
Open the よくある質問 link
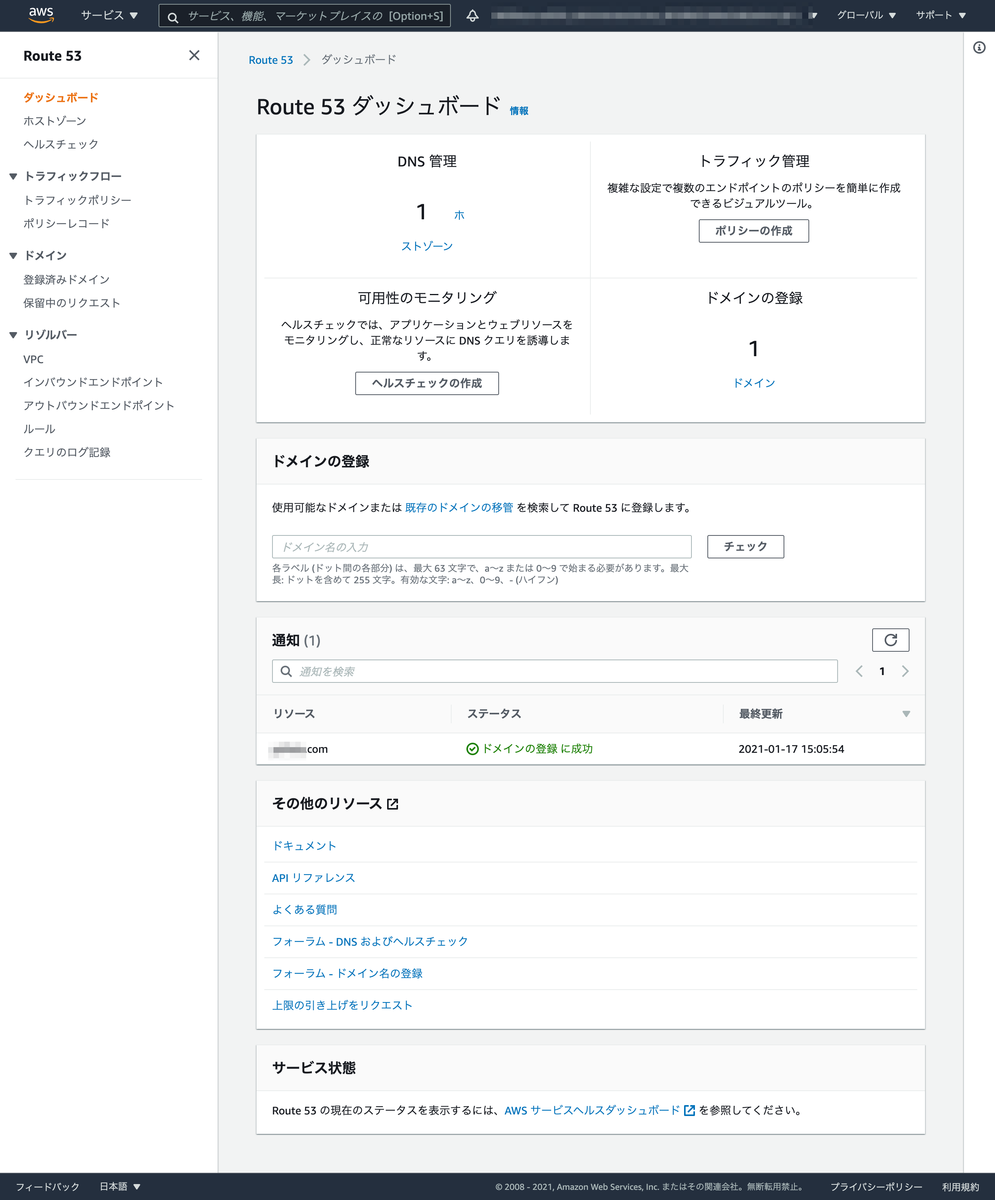pyautogui.click(x=304, y=910)
